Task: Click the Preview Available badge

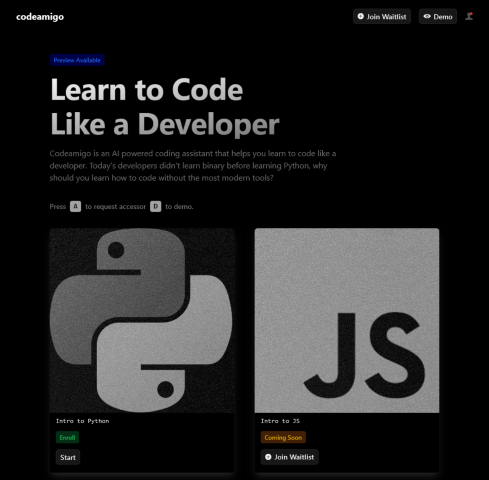Action: pos(77,60)
